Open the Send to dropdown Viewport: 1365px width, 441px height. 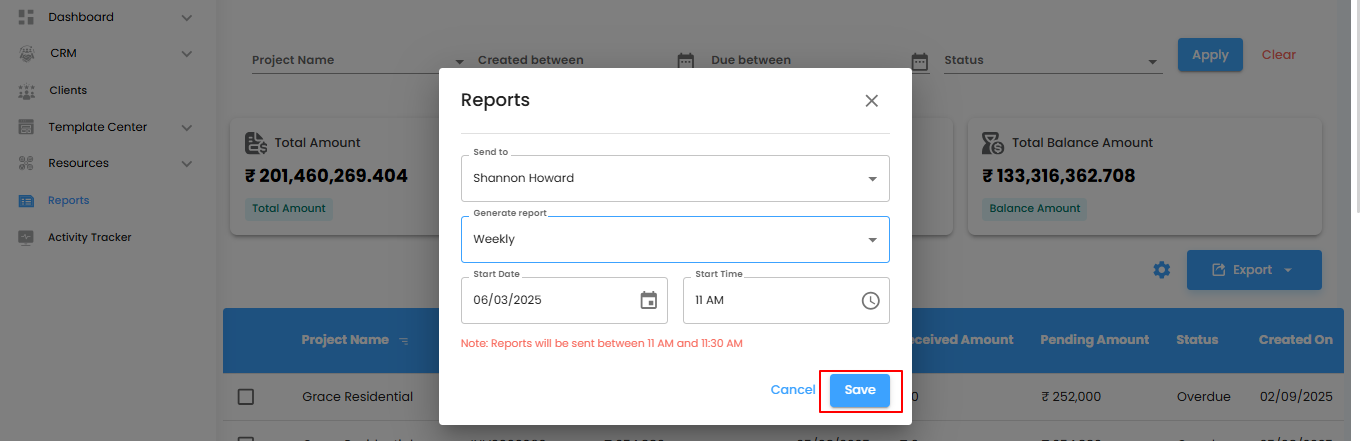(675, 178)
